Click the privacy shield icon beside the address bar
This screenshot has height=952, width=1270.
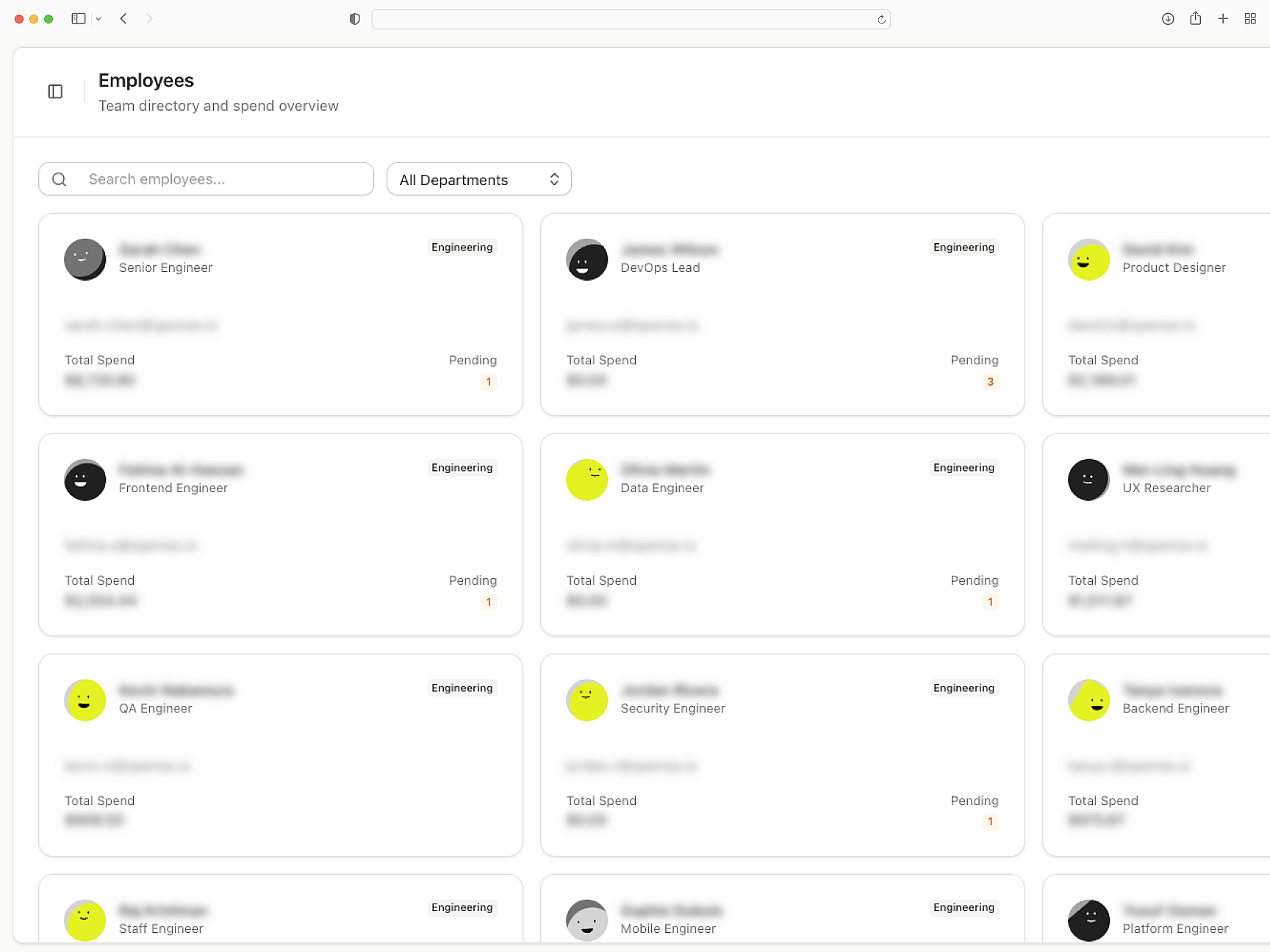coord(354,18)
